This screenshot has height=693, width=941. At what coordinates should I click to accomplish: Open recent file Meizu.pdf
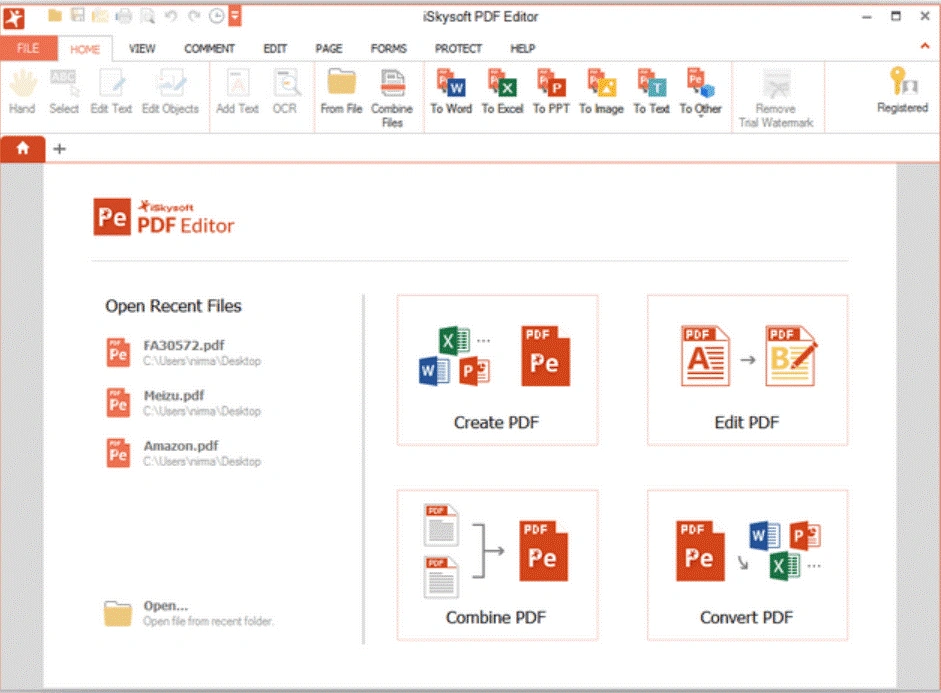tap(184, 403)
